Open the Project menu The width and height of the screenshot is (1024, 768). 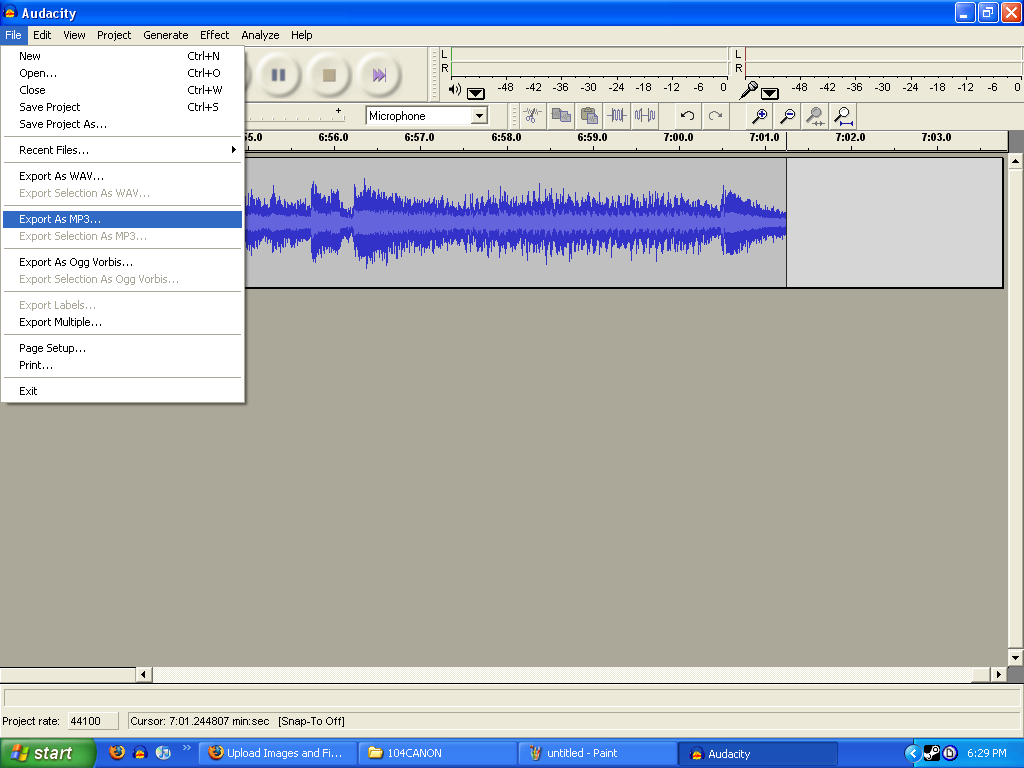pos(114,35)
